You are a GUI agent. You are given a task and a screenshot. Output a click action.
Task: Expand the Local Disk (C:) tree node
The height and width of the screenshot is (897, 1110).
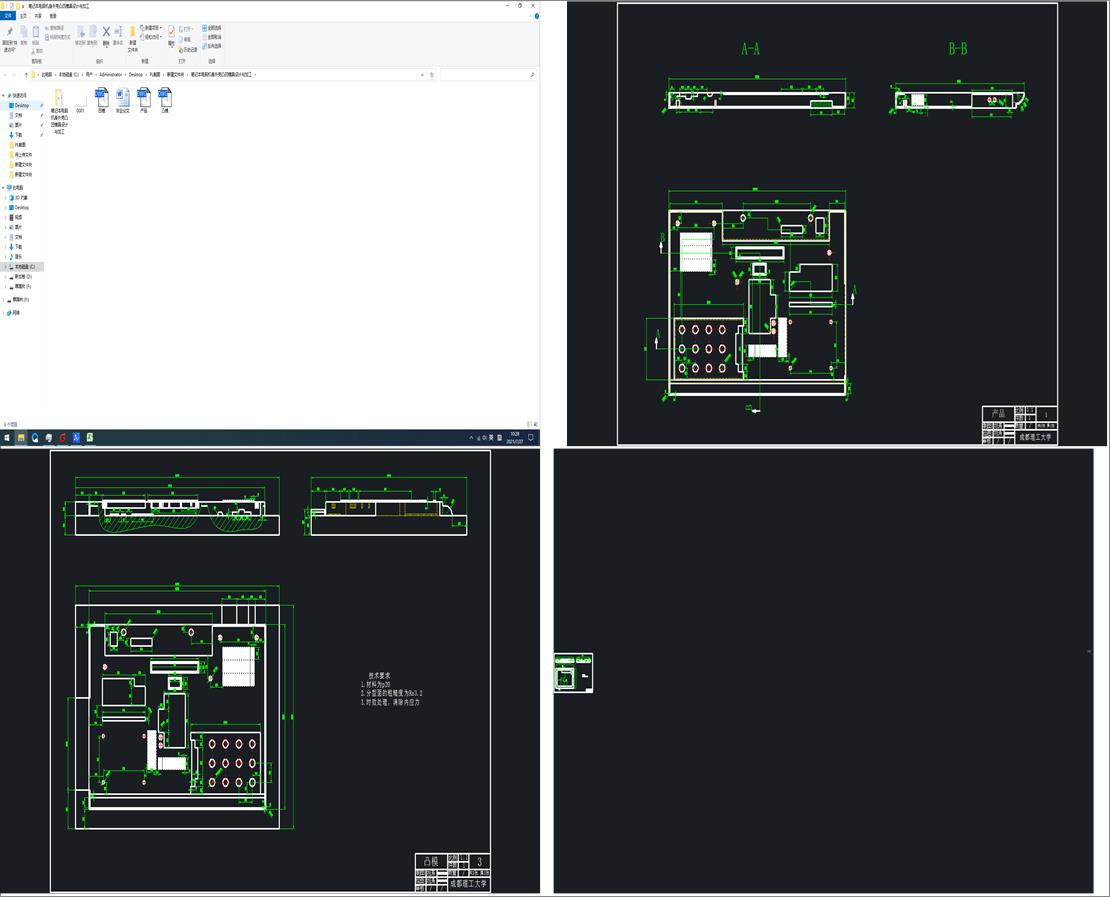pyautogui.click(x=6, y=267)
